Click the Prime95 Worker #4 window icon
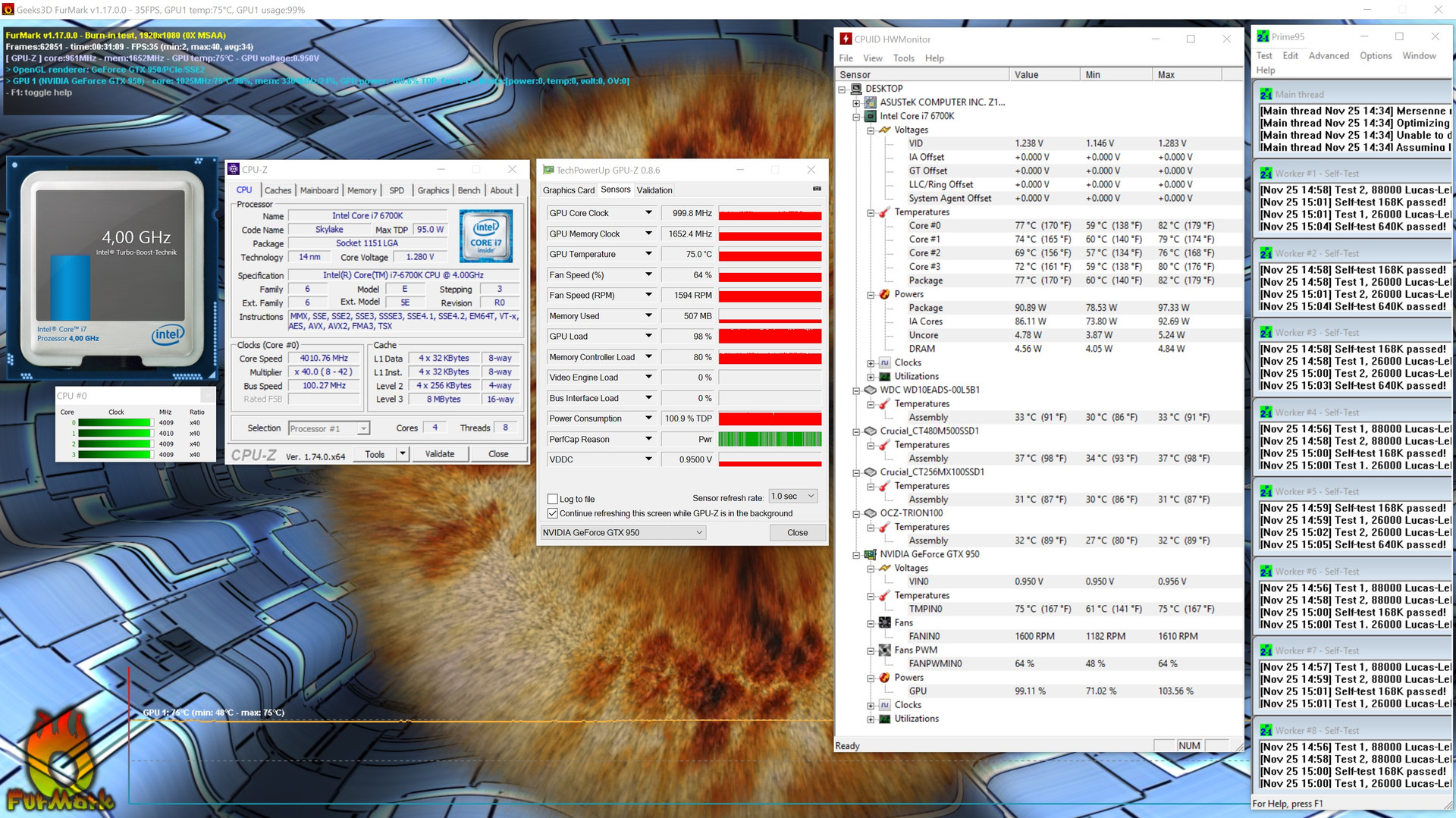 (1266, 412)
